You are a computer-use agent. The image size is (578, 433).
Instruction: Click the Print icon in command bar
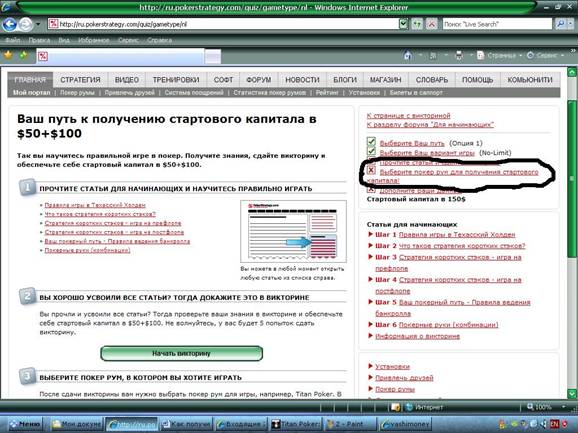(x=459, y=56)
